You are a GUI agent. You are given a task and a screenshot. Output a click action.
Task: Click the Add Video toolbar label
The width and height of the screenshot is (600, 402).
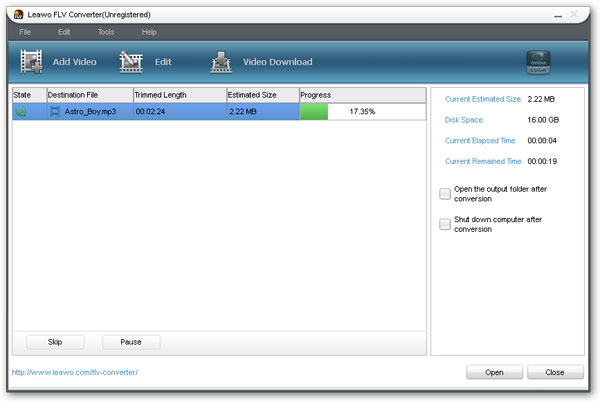pyautogui.click(x=75, y=62)
